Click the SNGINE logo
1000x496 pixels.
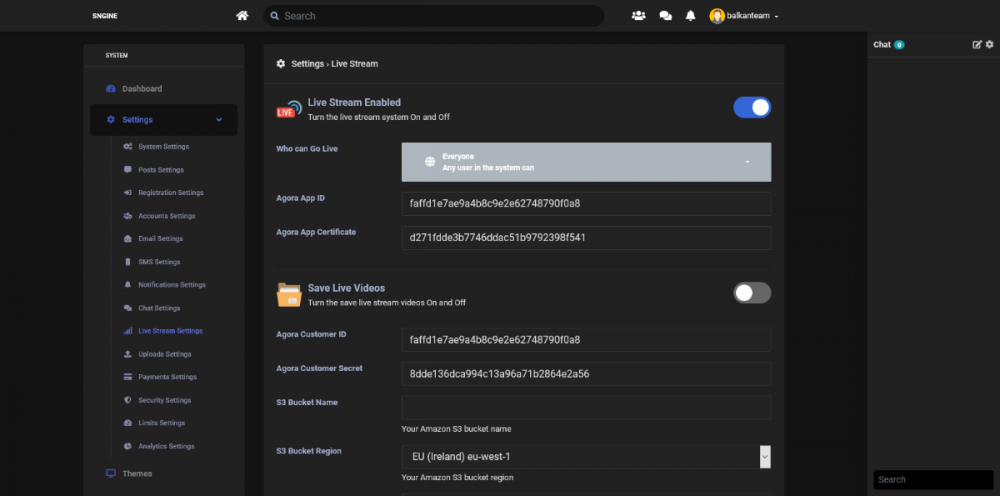(105, 16)
